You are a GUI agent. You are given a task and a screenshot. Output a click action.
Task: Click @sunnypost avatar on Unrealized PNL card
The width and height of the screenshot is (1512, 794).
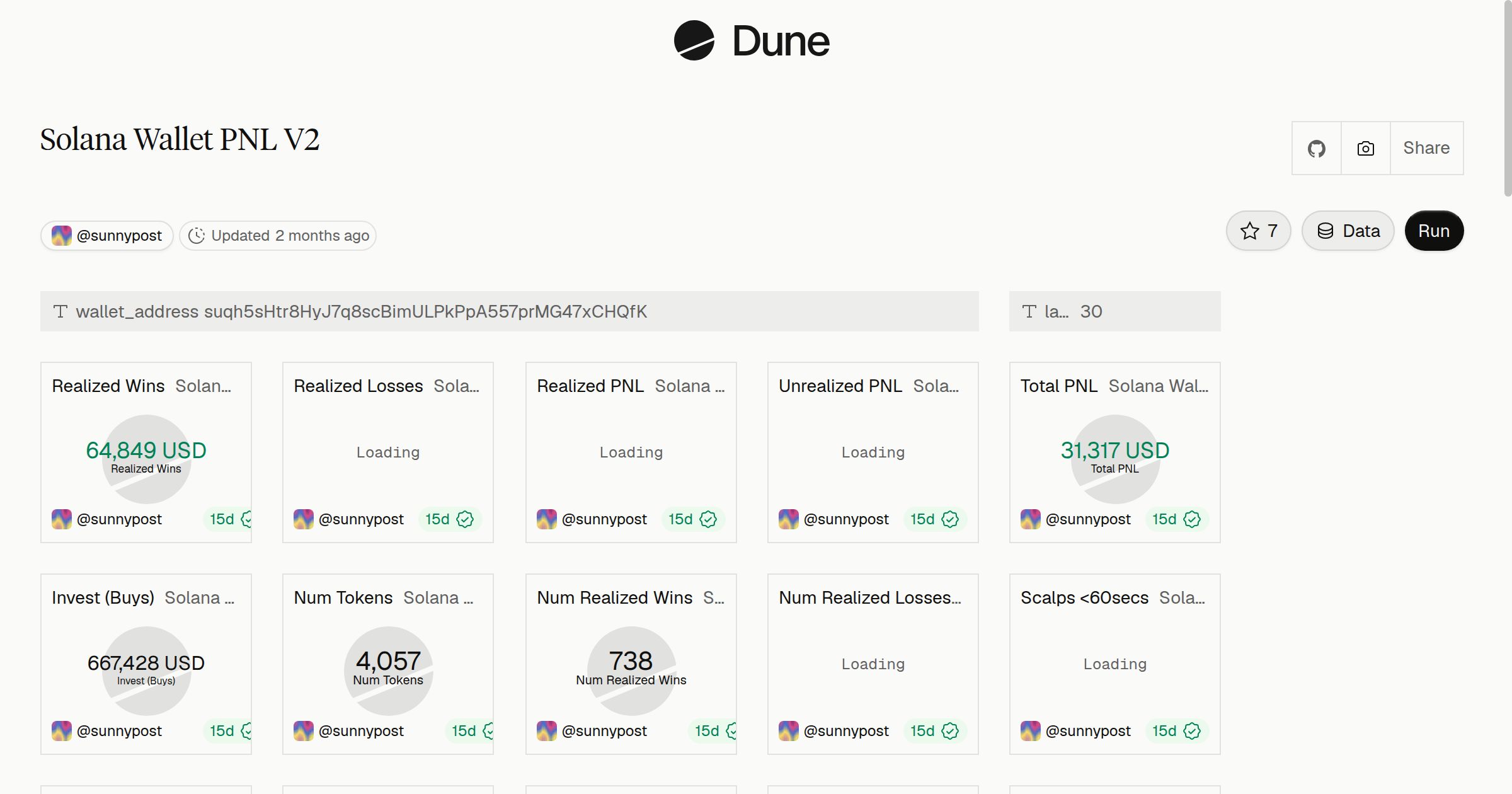(789, 519)
